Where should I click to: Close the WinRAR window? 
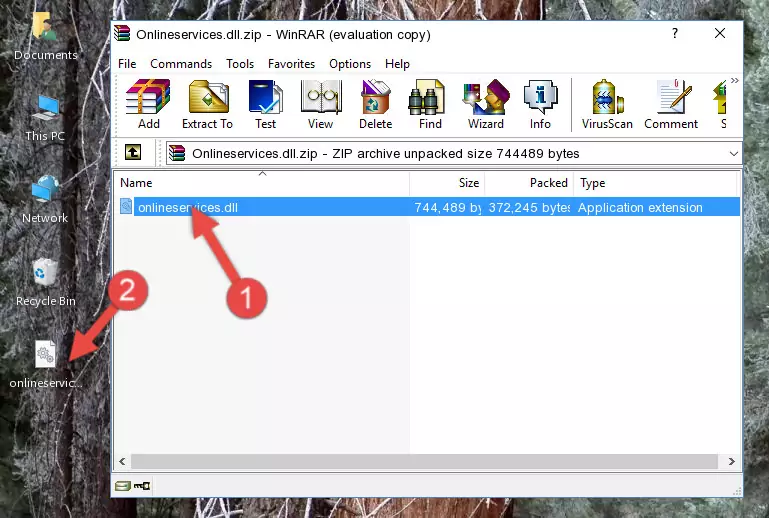click(719, 33)
